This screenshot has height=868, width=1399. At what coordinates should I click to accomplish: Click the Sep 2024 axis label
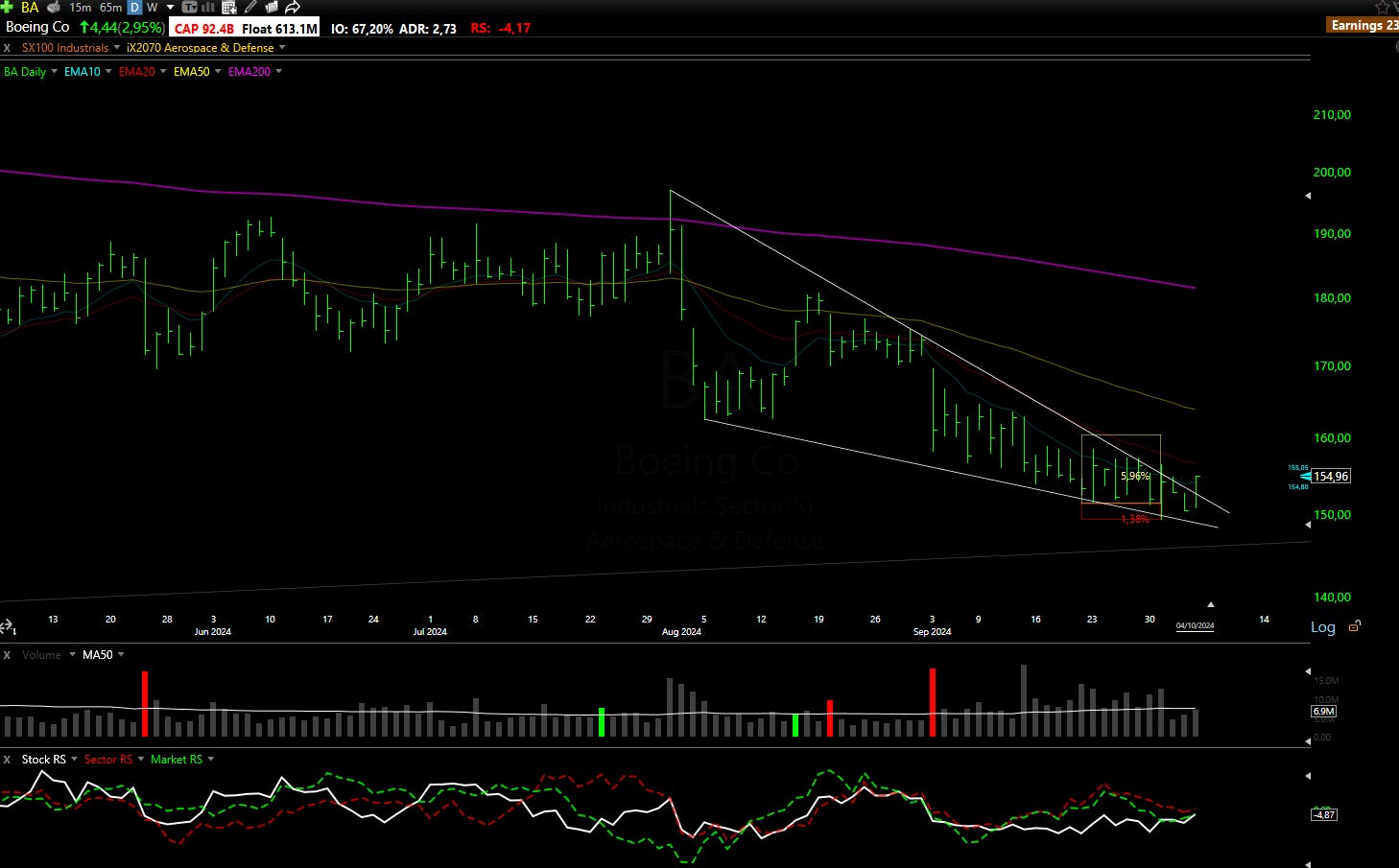(x=932, y=631)
